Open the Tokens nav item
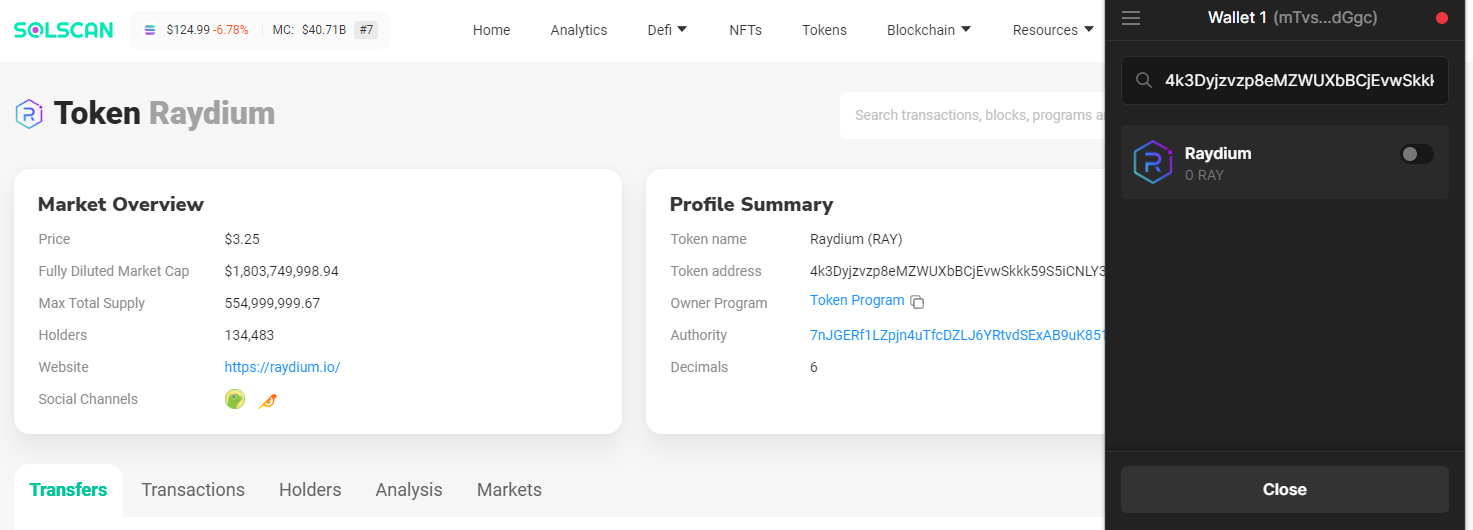The width and height of the screenshot is (1473, 530). pyautogui.click(x=824, y=30)
